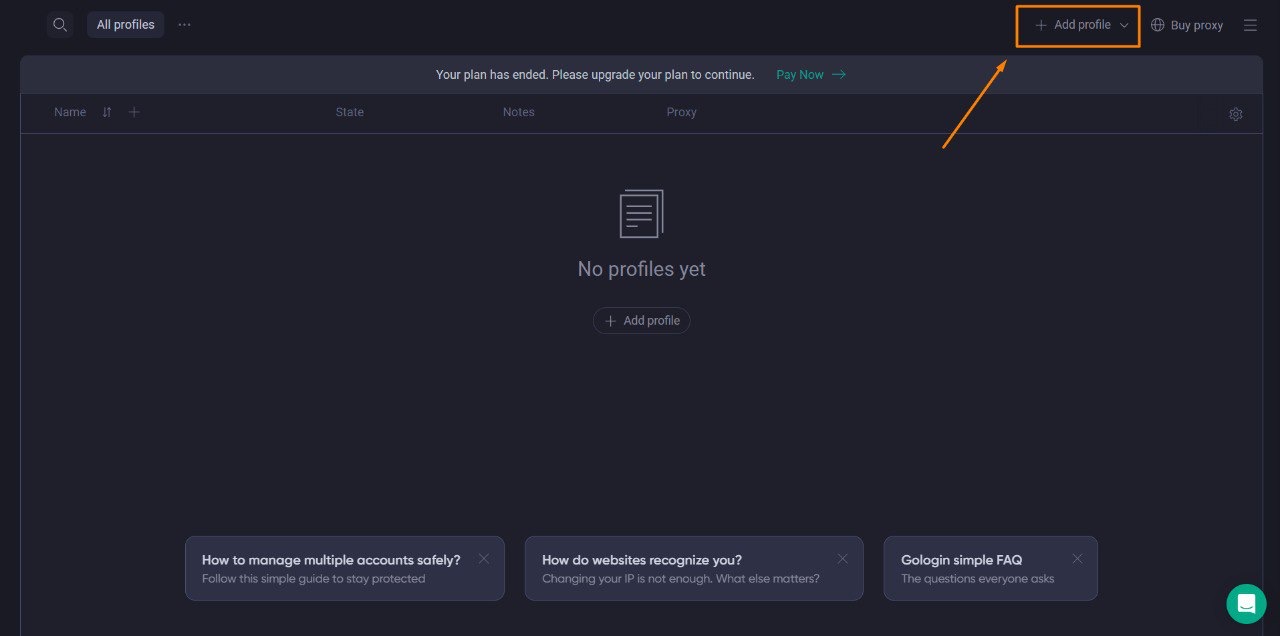Open table column settings gear
This screenshot has height=636, width=1280.
click(1236, 114)
